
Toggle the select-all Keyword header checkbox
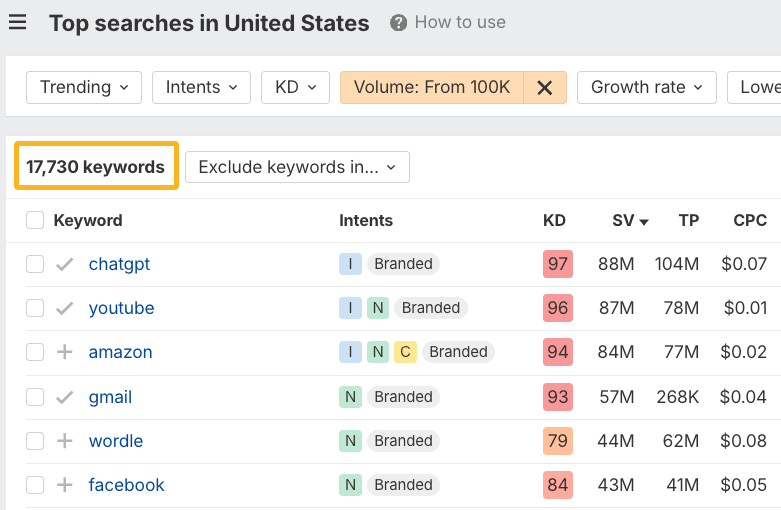pos(35,220)
